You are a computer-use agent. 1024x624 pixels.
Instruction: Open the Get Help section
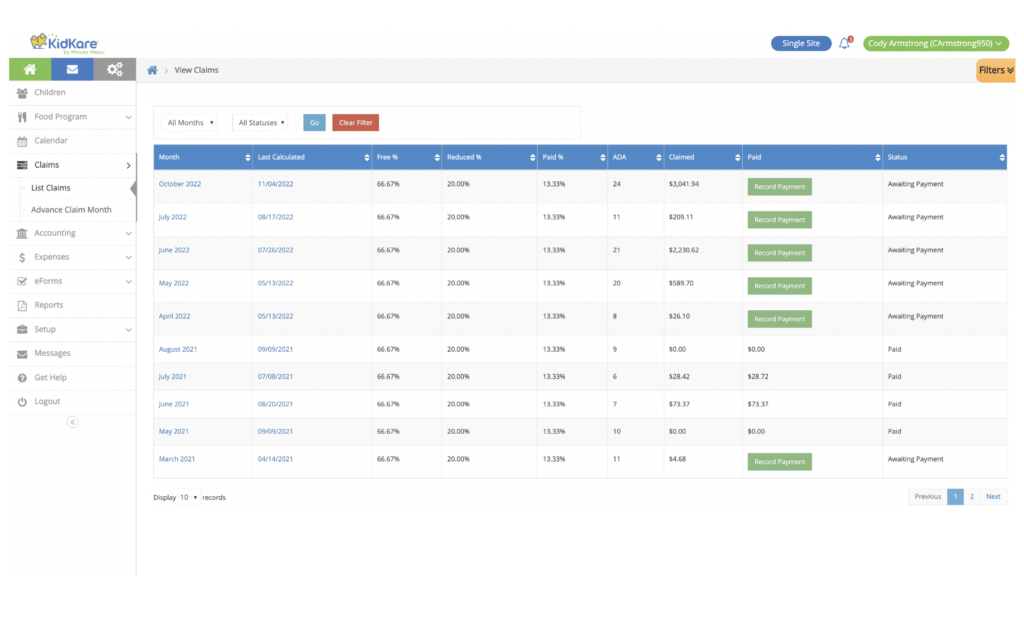click(50, 378)
